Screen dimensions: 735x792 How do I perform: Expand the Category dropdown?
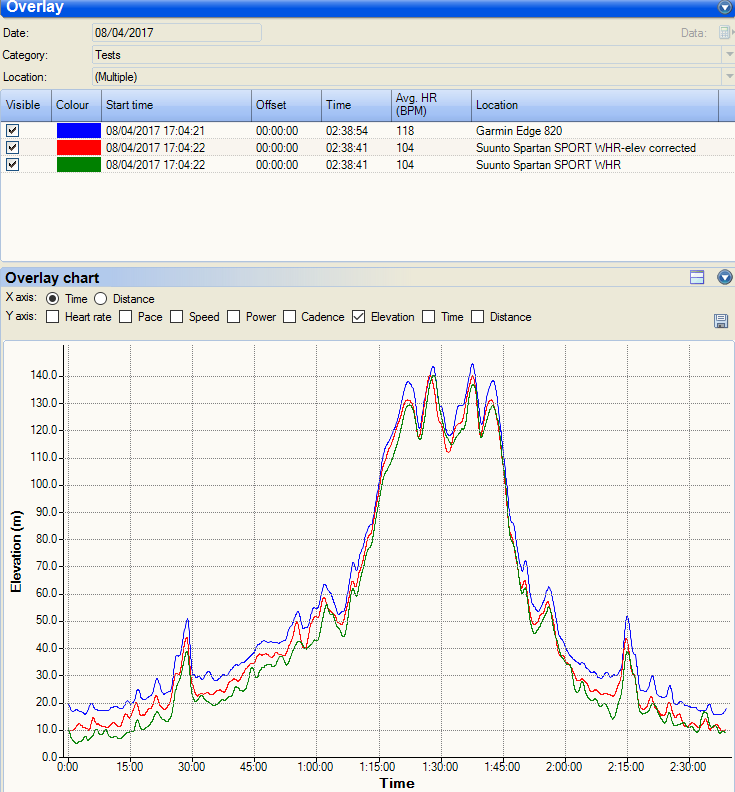pos(727,55)
